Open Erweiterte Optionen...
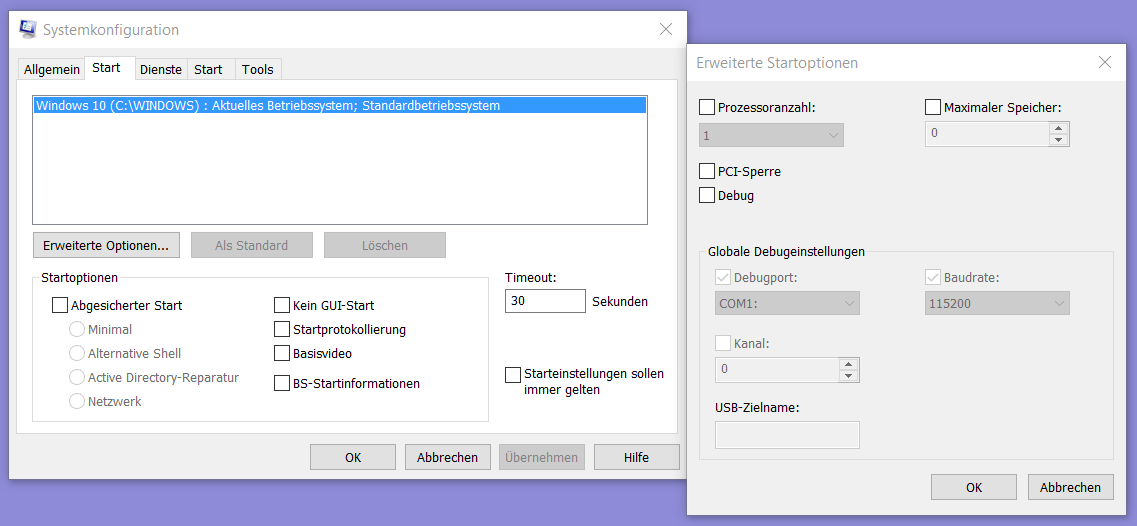Viewport: 1137px width, 526px height. coord(106,245)
